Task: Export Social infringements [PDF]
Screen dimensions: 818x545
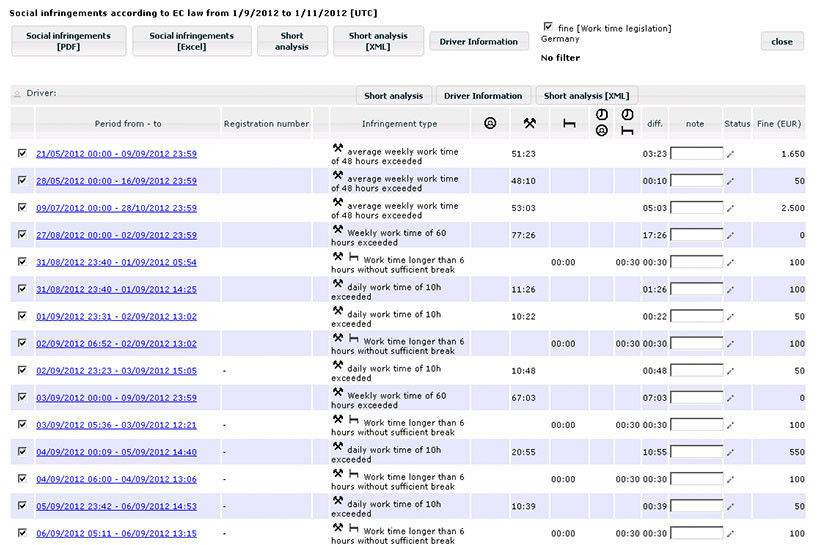Action: coord(68,41)
